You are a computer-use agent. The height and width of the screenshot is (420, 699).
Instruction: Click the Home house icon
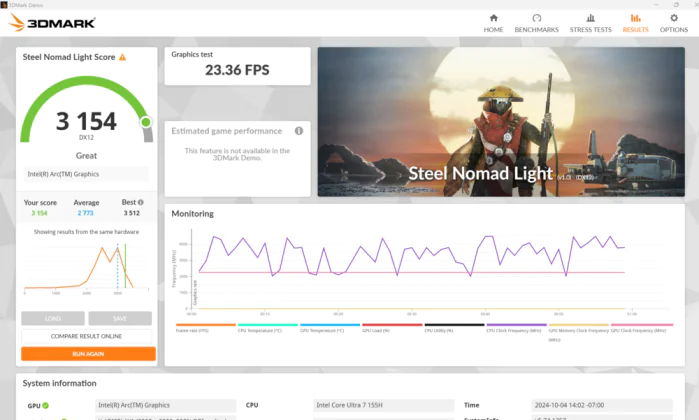493,18
